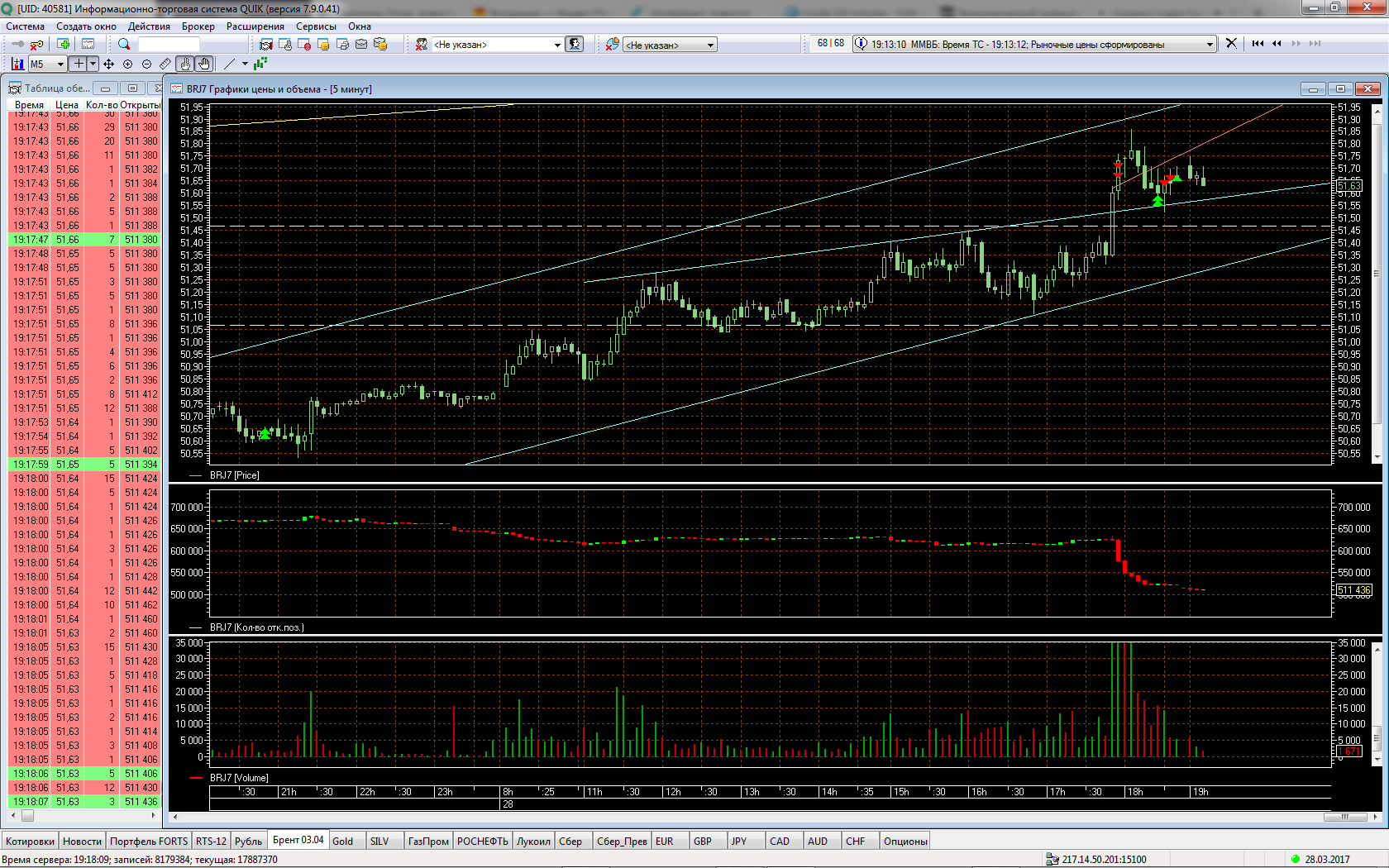Click the zoom in plus circle icon
1389x868 pixels.
coord(127,64)
